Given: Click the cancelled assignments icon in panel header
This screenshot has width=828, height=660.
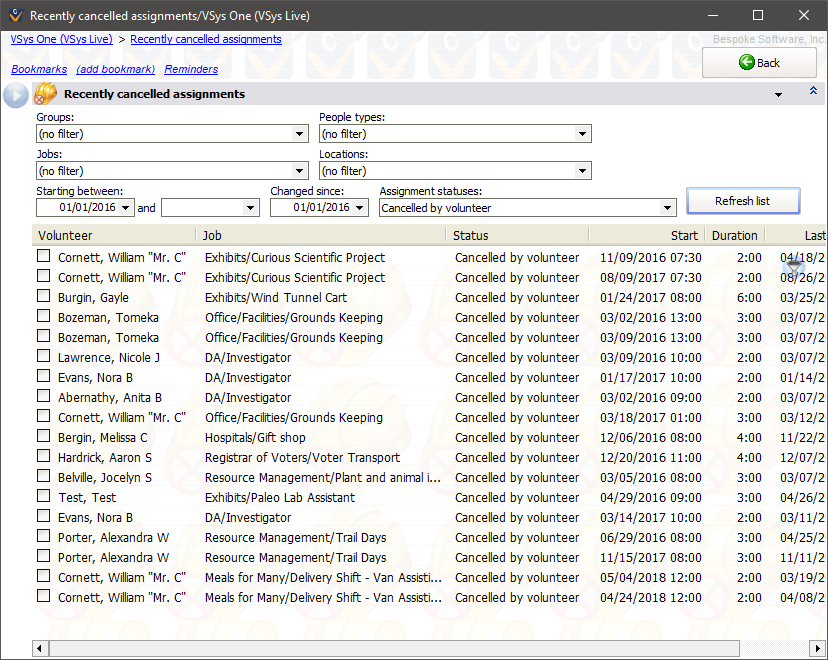Looking at the screenshot, I should tap(45, 95).
